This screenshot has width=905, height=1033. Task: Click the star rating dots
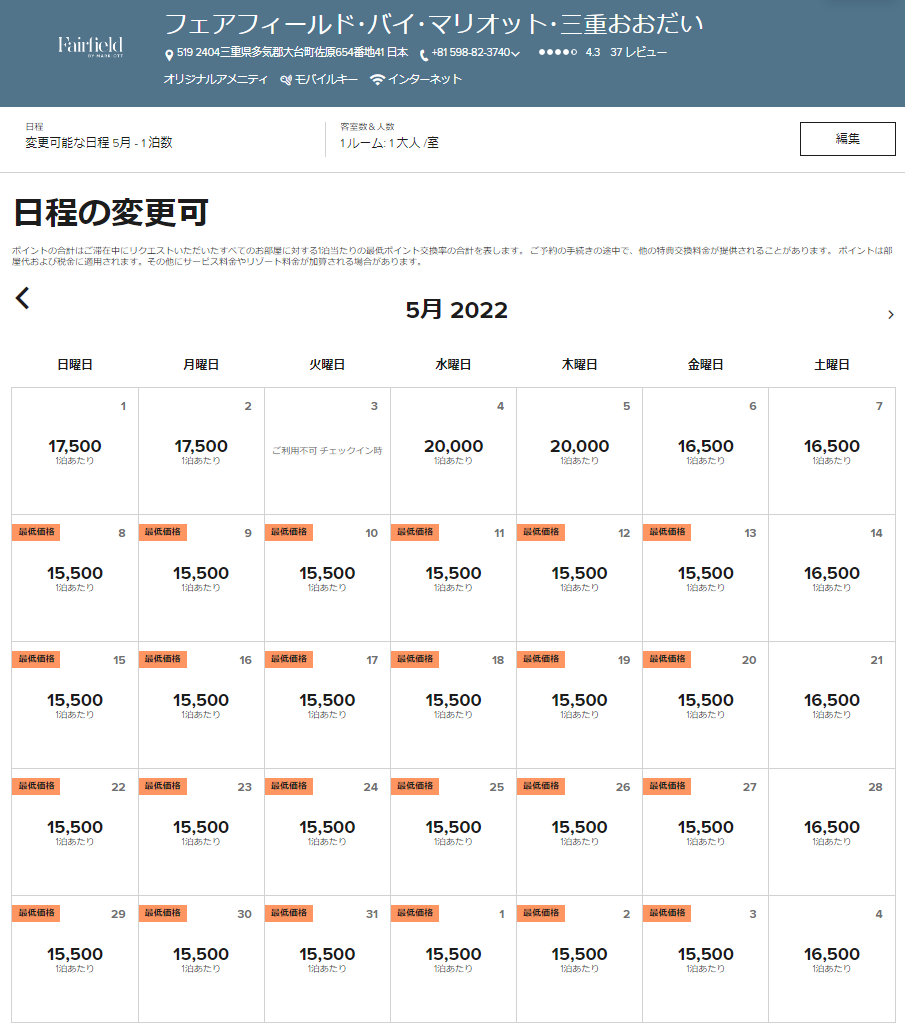557,52
